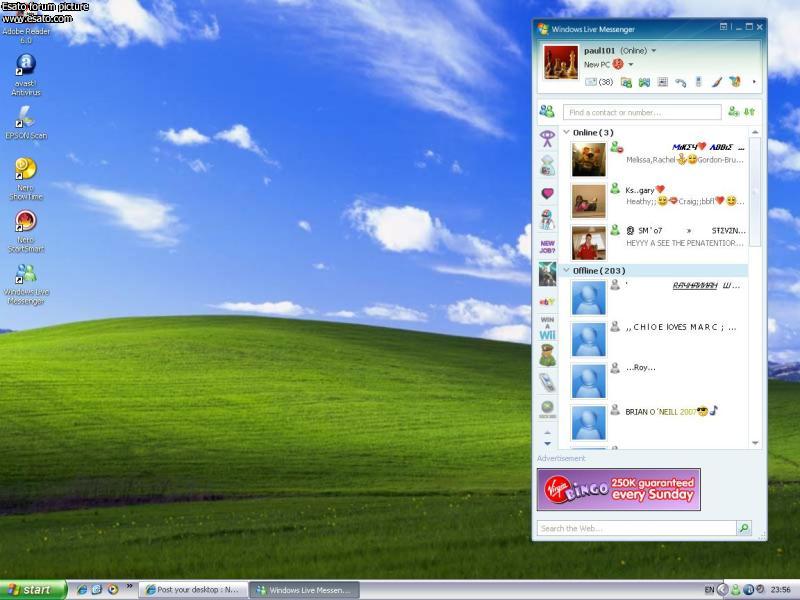Click the contacts list icon beside search box
This screenshot has width=800, height=600.
pyautogui.click(x=547, y=111)
